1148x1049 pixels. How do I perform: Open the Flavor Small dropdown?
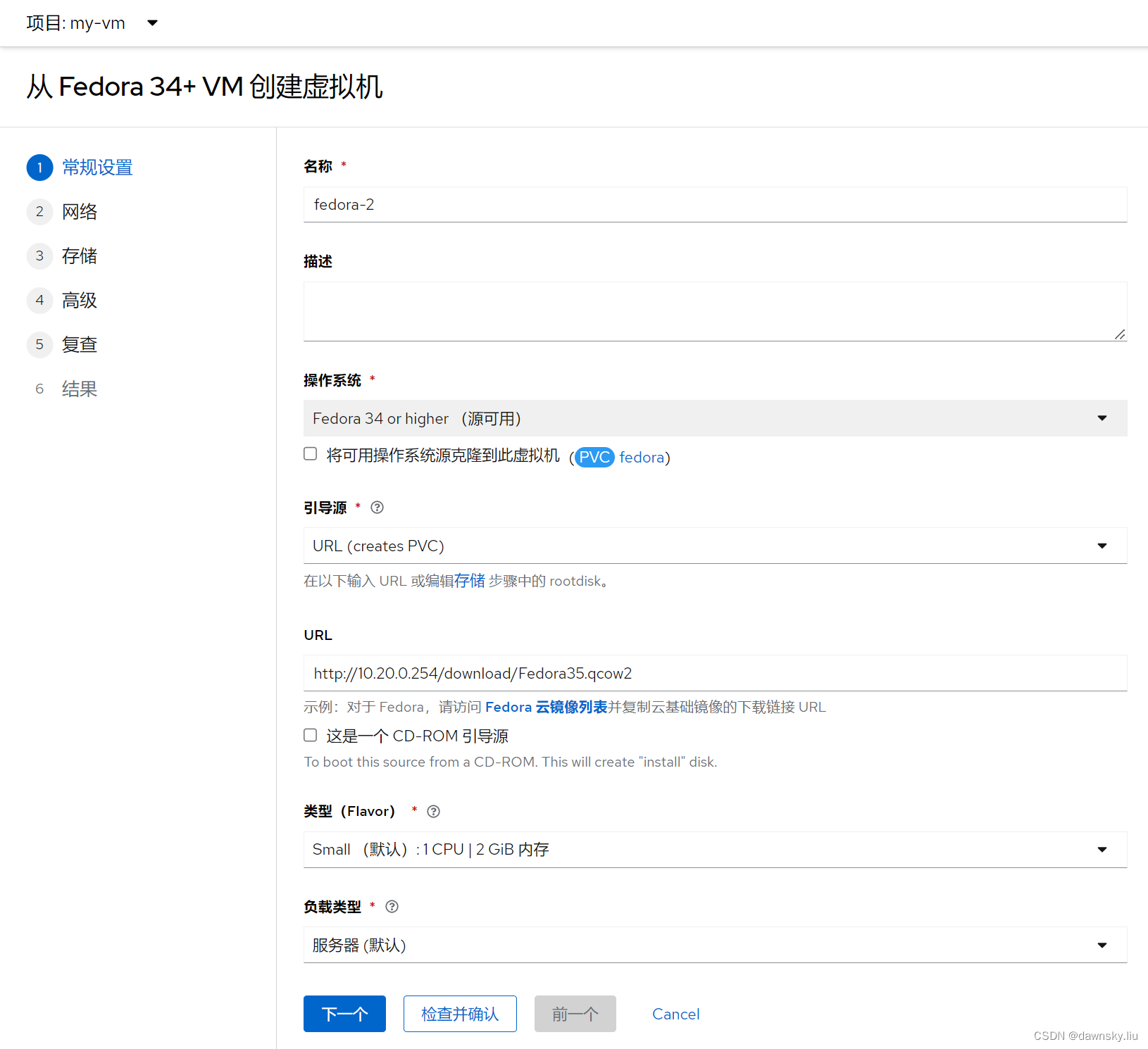[715, 850]
